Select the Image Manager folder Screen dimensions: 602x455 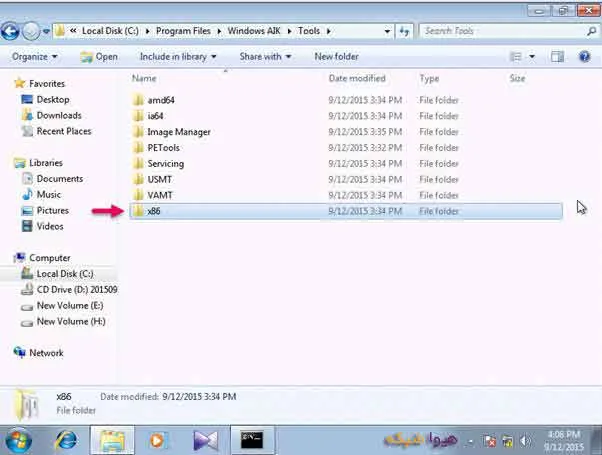[x=179, y=132]
